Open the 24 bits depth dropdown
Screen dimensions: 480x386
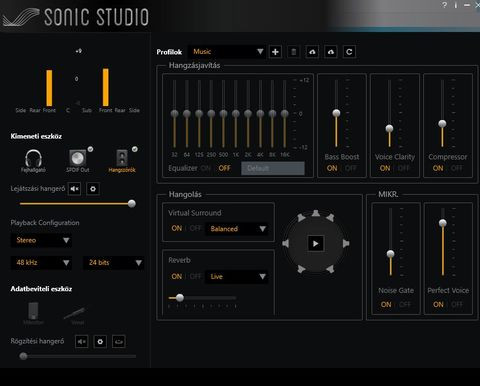113,263
